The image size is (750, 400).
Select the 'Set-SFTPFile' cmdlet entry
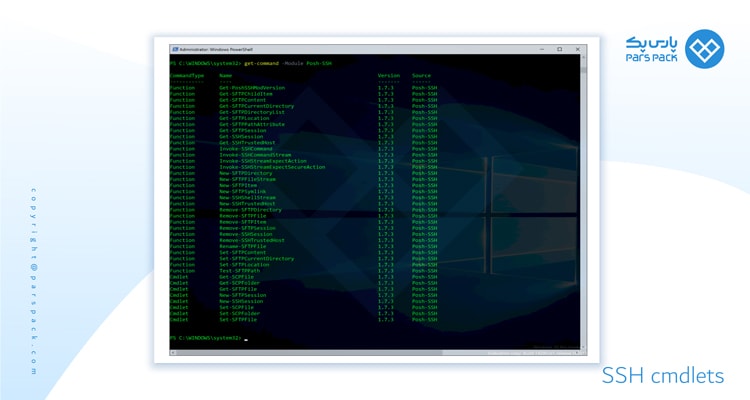(x=238, y=320)
